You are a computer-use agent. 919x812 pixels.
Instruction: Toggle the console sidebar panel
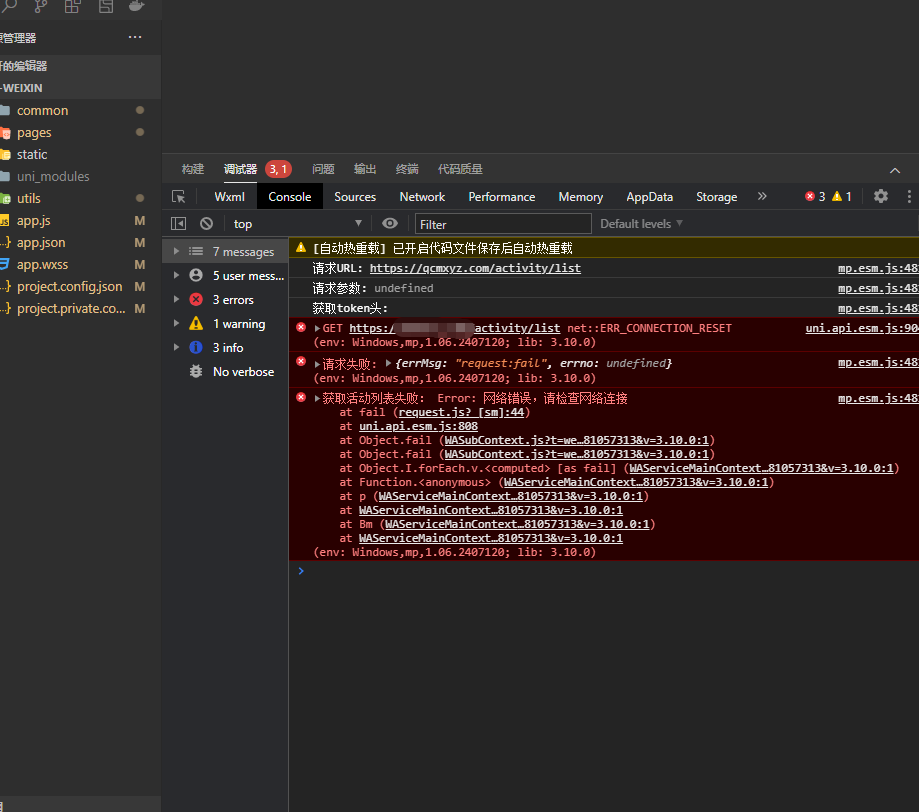pos(178,223)
